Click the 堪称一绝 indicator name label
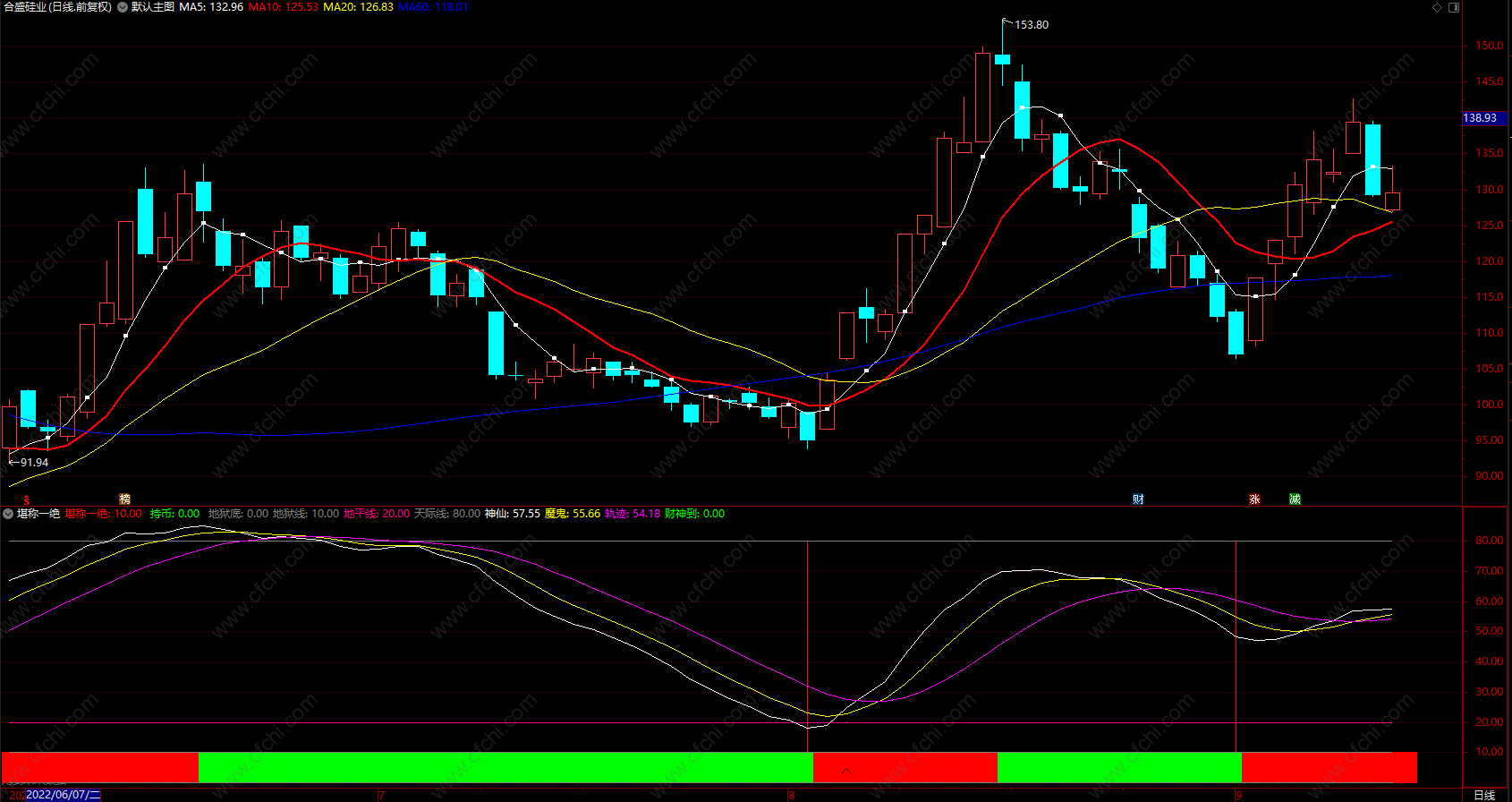The height and width of the screenshot is (802, 1512). tap(38, 514)
